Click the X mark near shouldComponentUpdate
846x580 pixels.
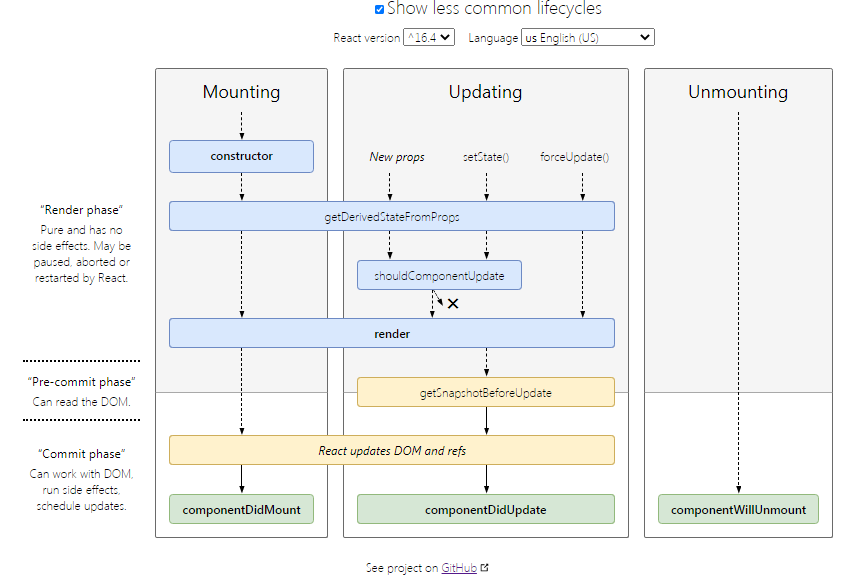(x=452, y=303)
